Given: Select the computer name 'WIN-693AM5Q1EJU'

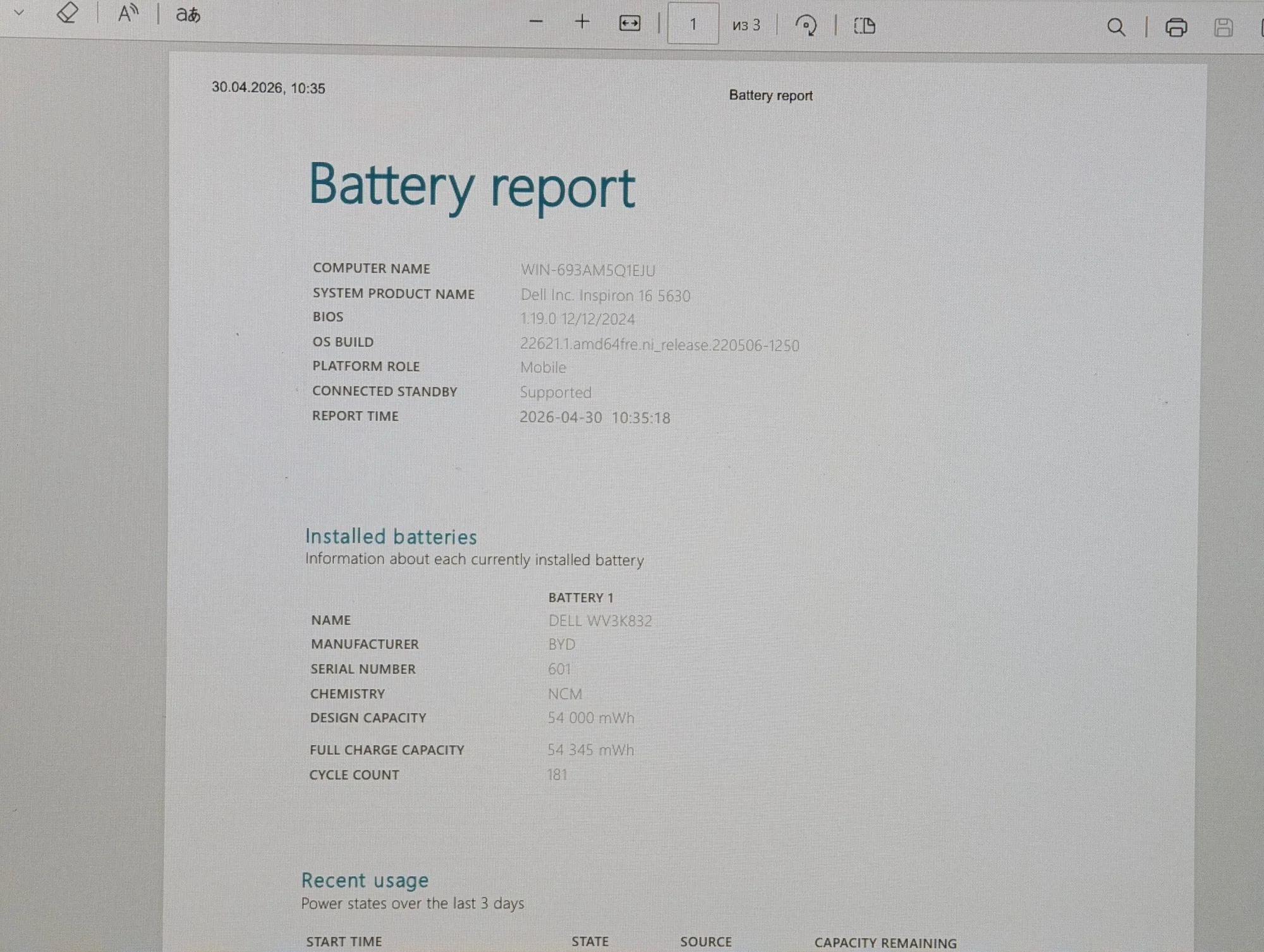Looking at the screenshot, I should click(588, 271).
